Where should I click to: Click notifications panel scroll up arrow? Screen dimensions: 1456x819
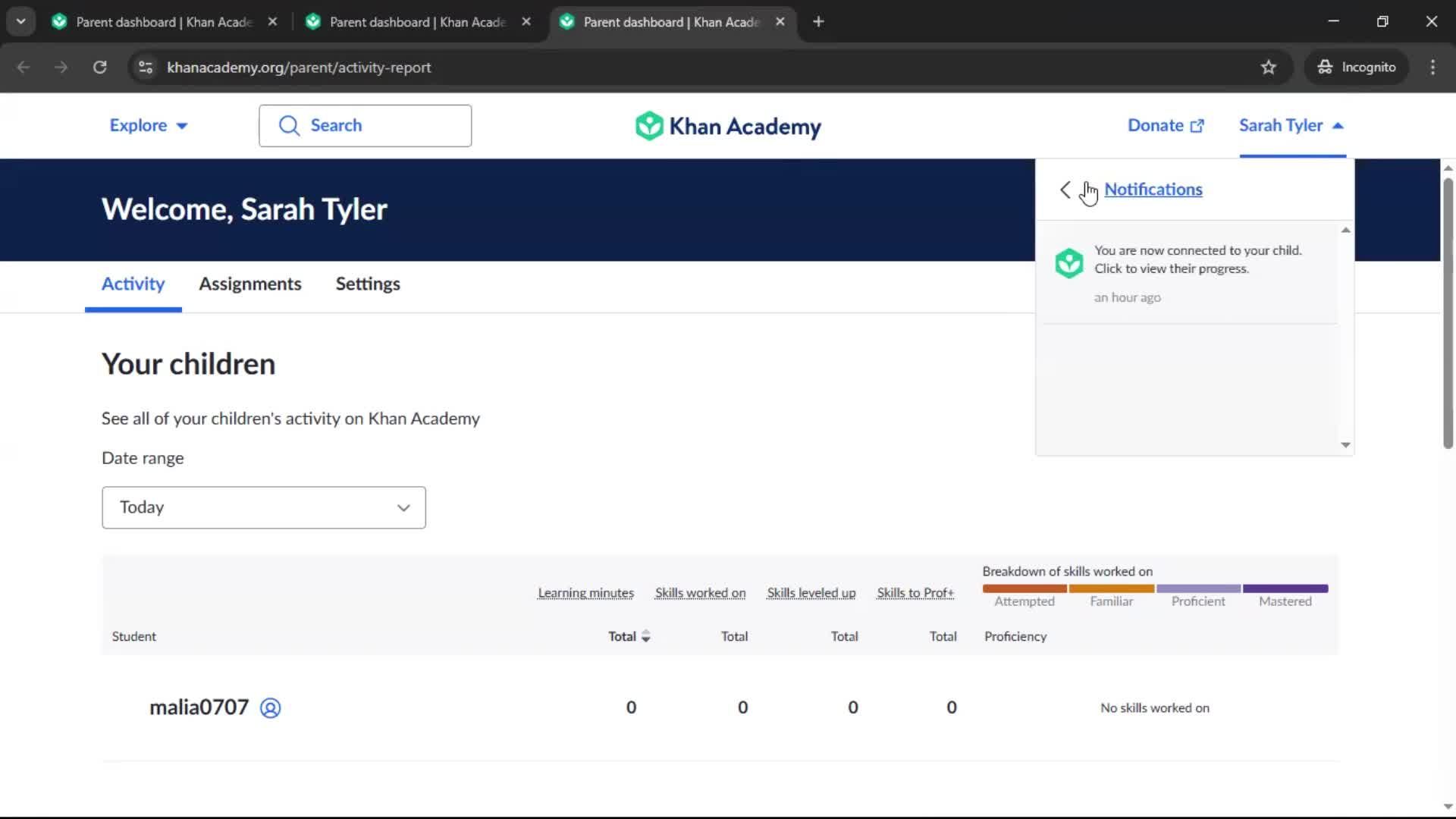click(1345, 230)
